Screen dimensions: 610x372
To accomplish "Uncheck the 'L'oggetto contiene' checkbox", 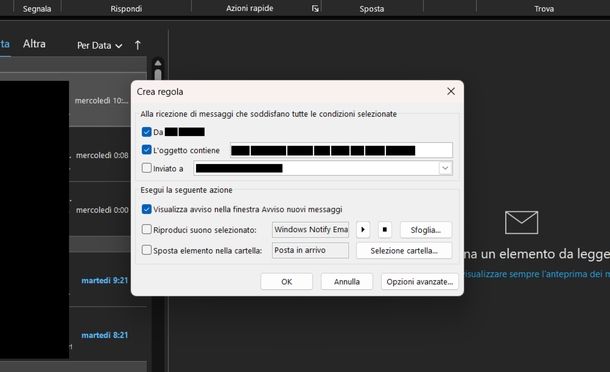I will (146, 150).
